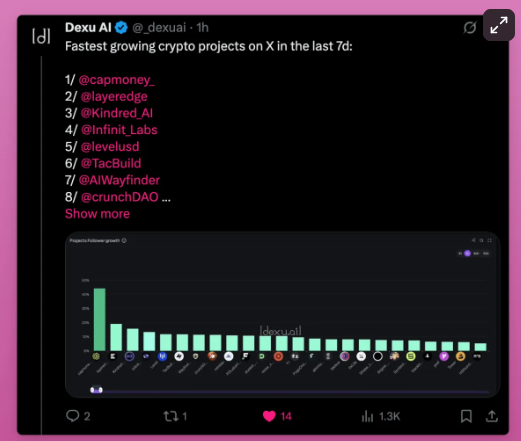This screenshot has width=521, height=441.
Task: Open the follower growth chart image
Action: pyautogui.click(x=282, y=314)
